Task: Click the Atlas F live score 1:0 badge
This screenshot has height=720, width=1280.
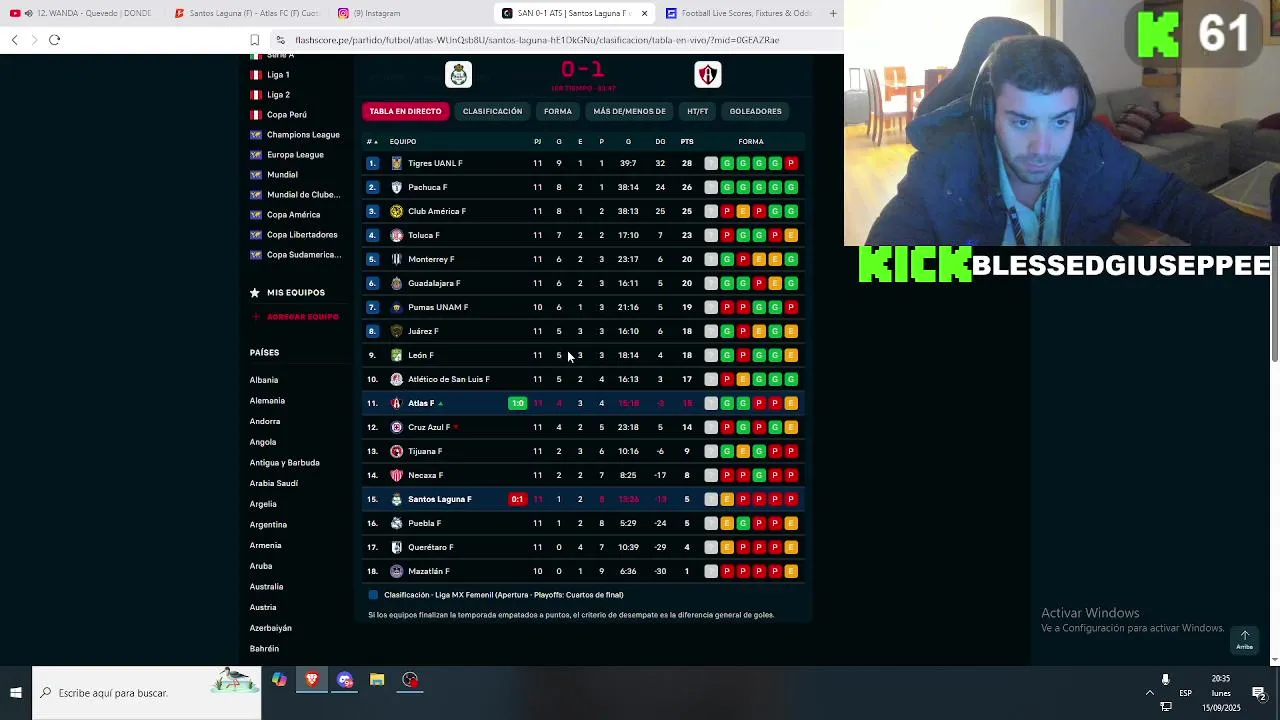Action: point(517,403)
